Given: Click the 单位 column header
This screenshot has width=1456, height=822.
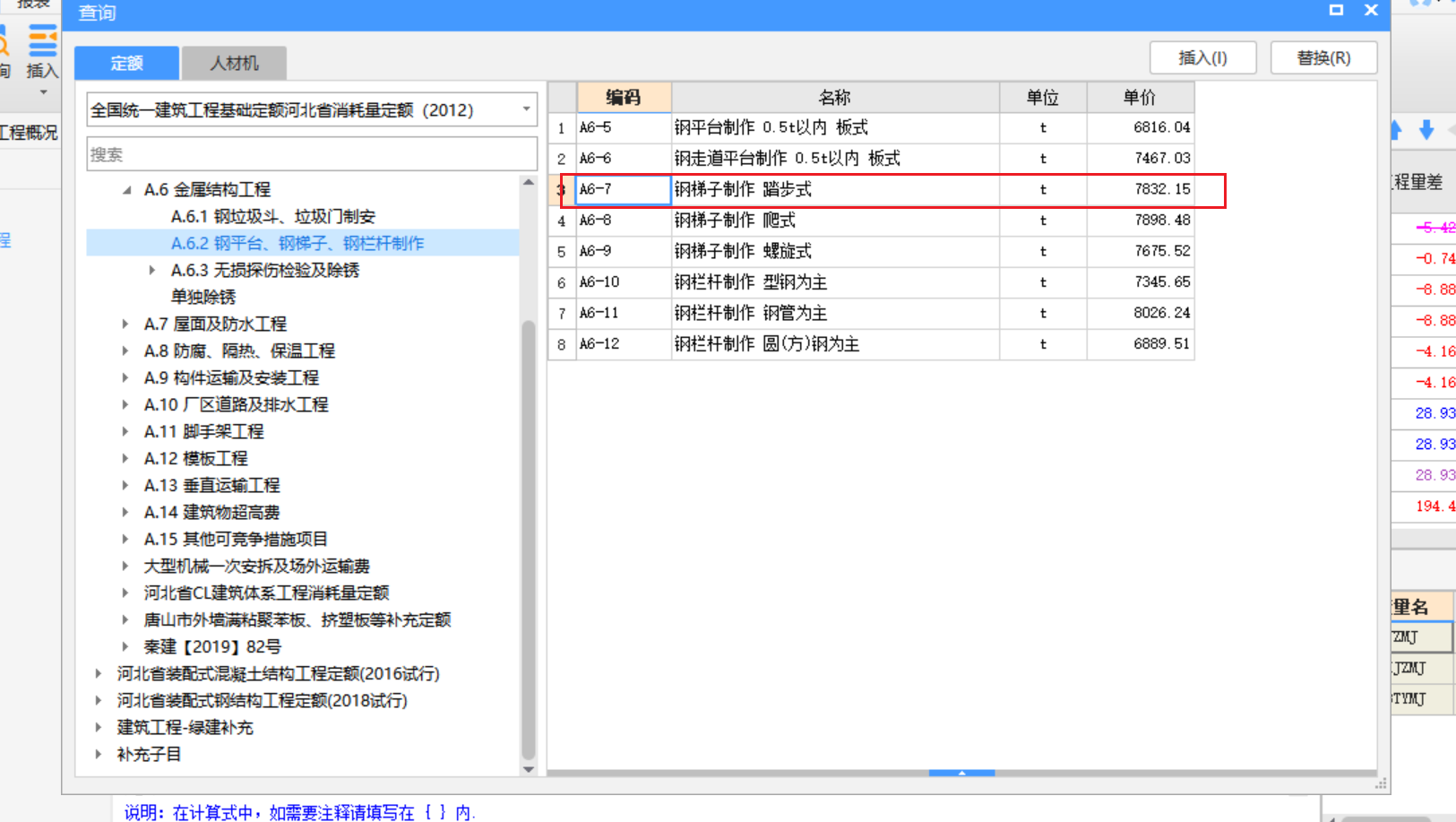Looking at the screenshot, I should point(1043,97).
